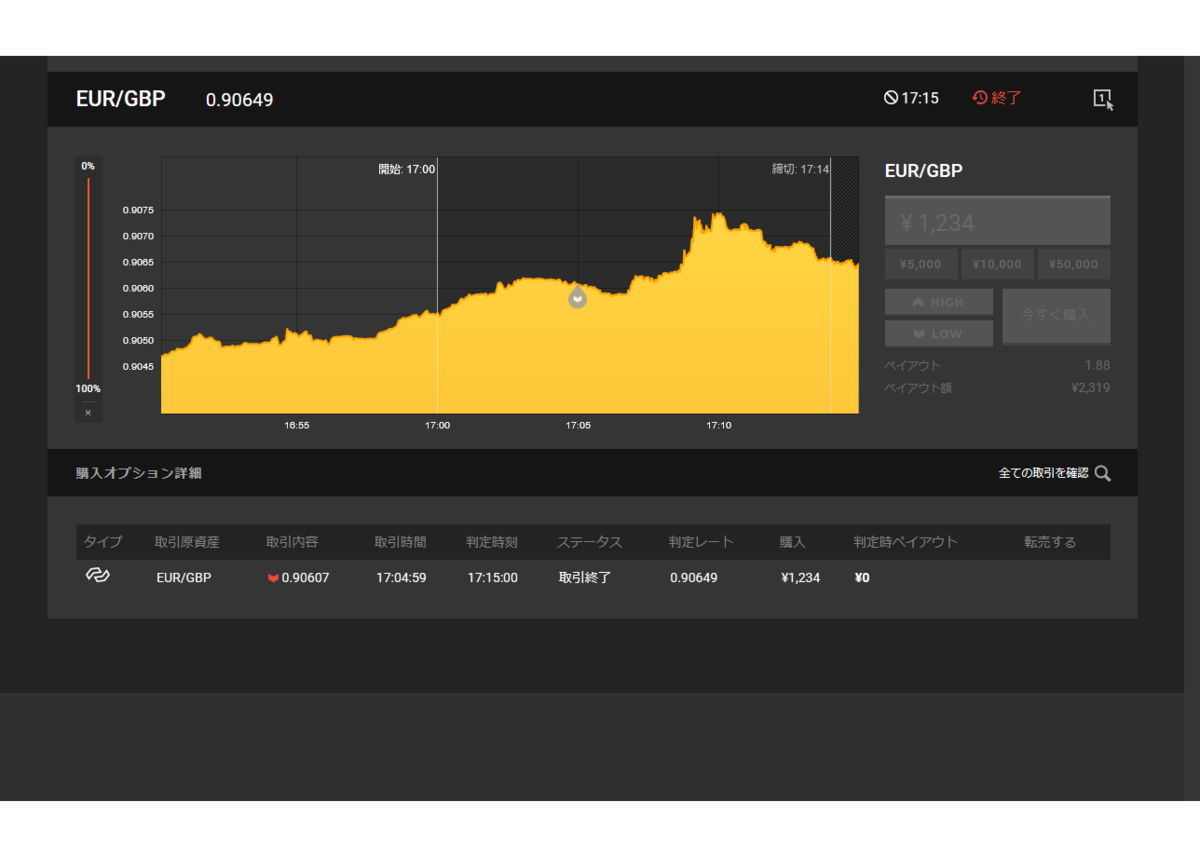Click the ¥2,319 payout amount value
Image resolution: width=1200 pixels, height=856 pixels.
[1090, 387]
